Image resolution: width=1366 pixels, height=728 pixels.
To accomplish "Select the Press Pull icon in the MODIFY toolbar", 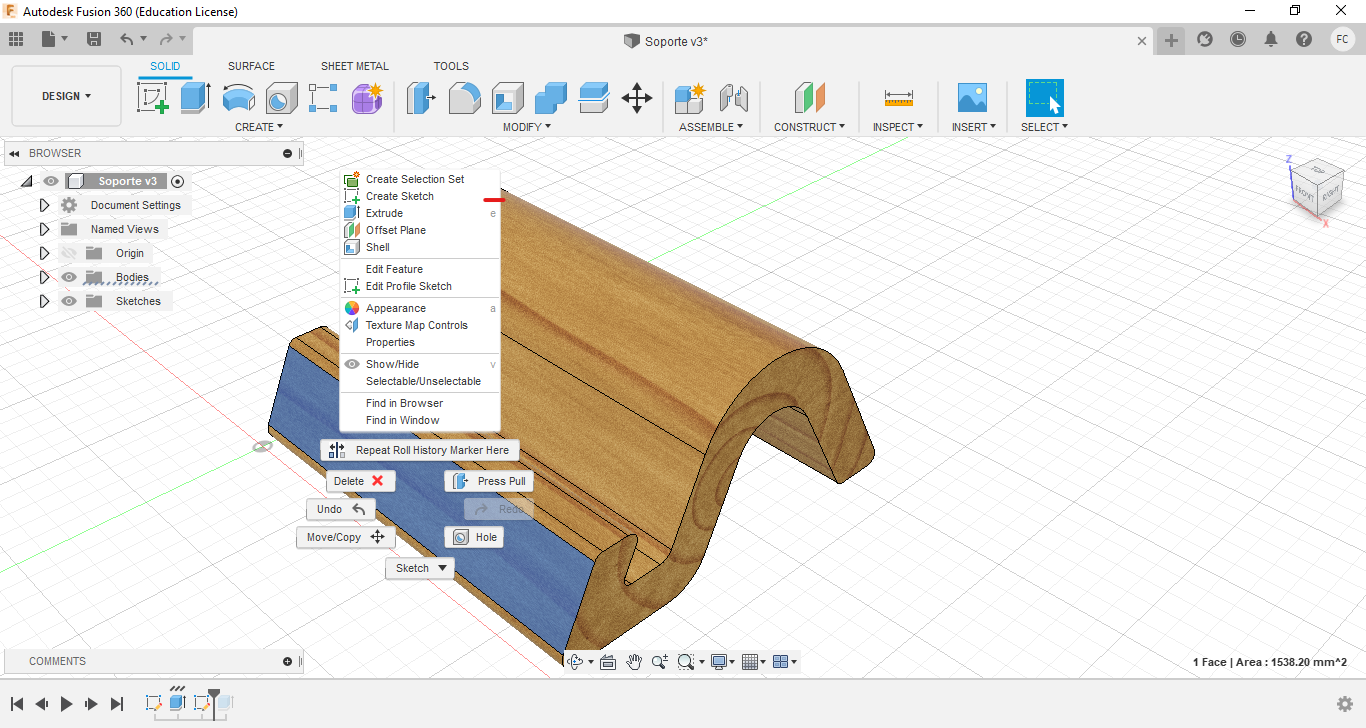I will click(421, 97).
